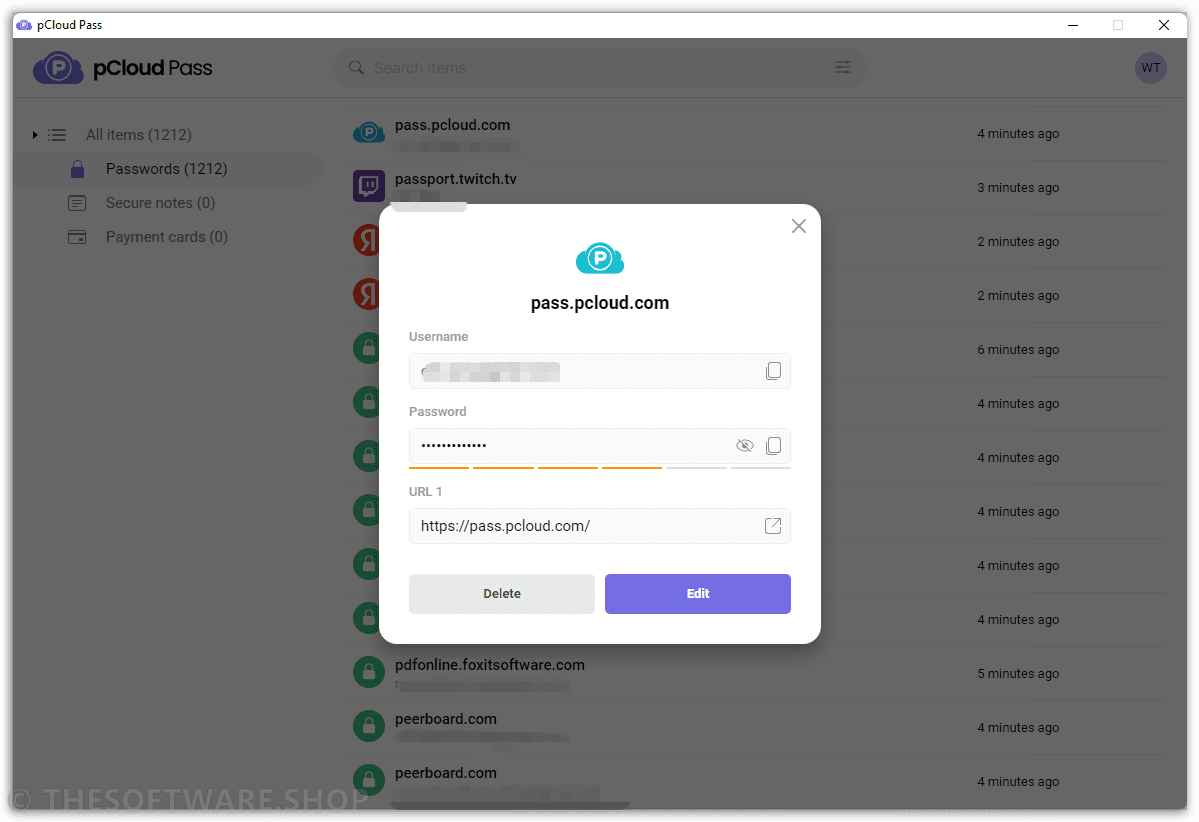The image size is (1199, 822).
Task: Focus the Search items box
Action: [x=600, y=67]
